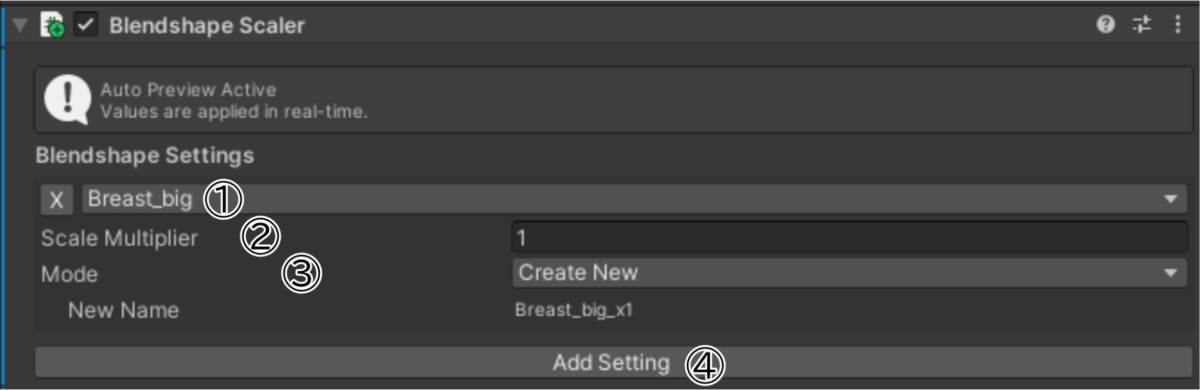Click the Blendshape Settings section heading
Screen dimensions: 1200x390
[x=144, y=156]
